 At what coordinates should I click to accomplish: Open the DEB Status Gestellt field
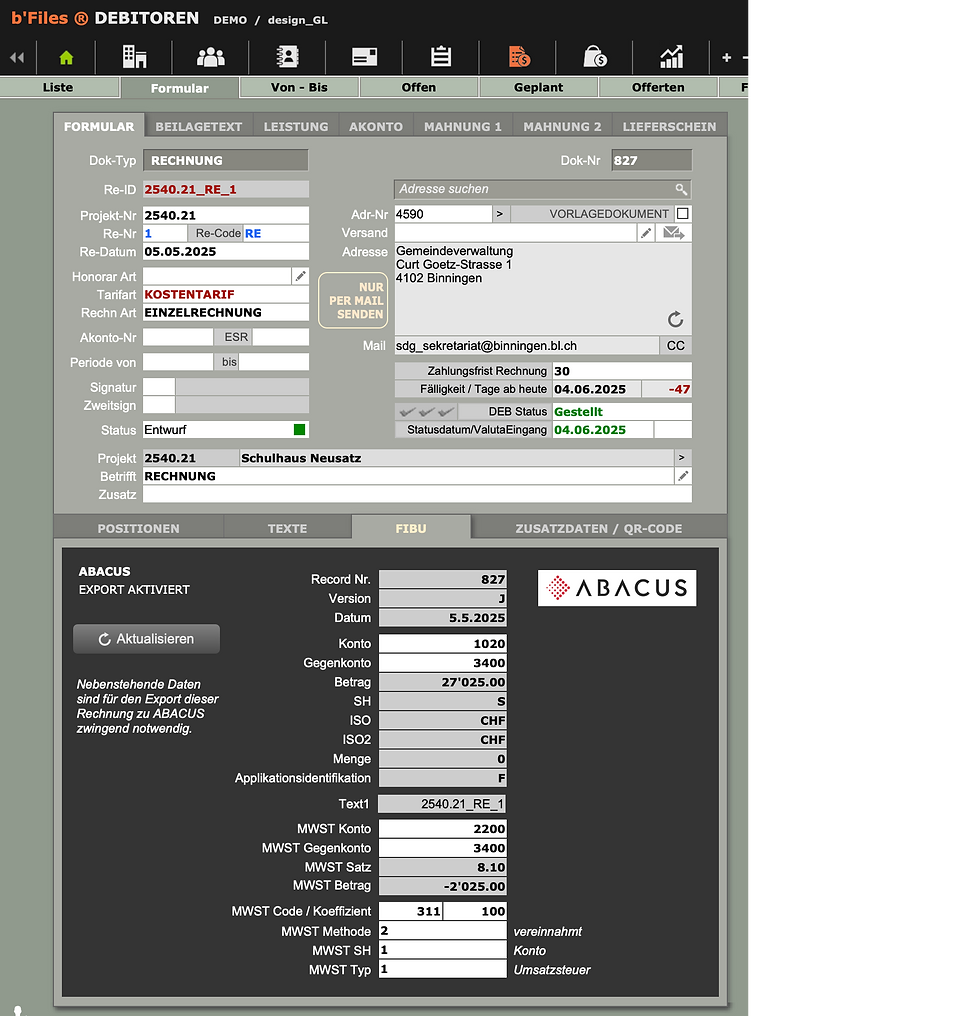pos(622,411)
